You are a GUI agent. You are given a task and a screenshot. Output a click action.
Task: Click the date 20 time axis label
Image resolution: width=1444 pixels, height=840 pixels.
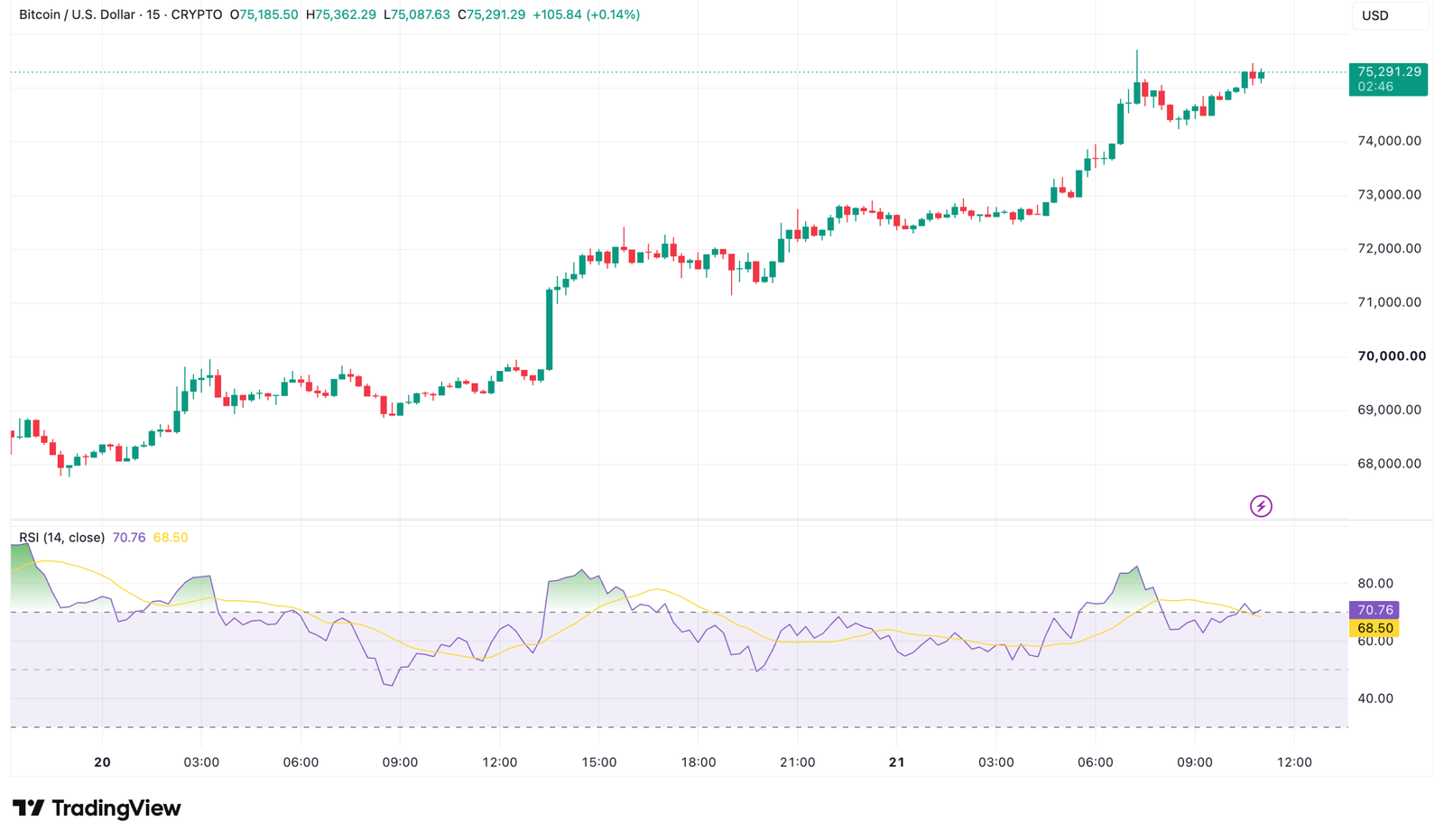click(x=102, y=762)
